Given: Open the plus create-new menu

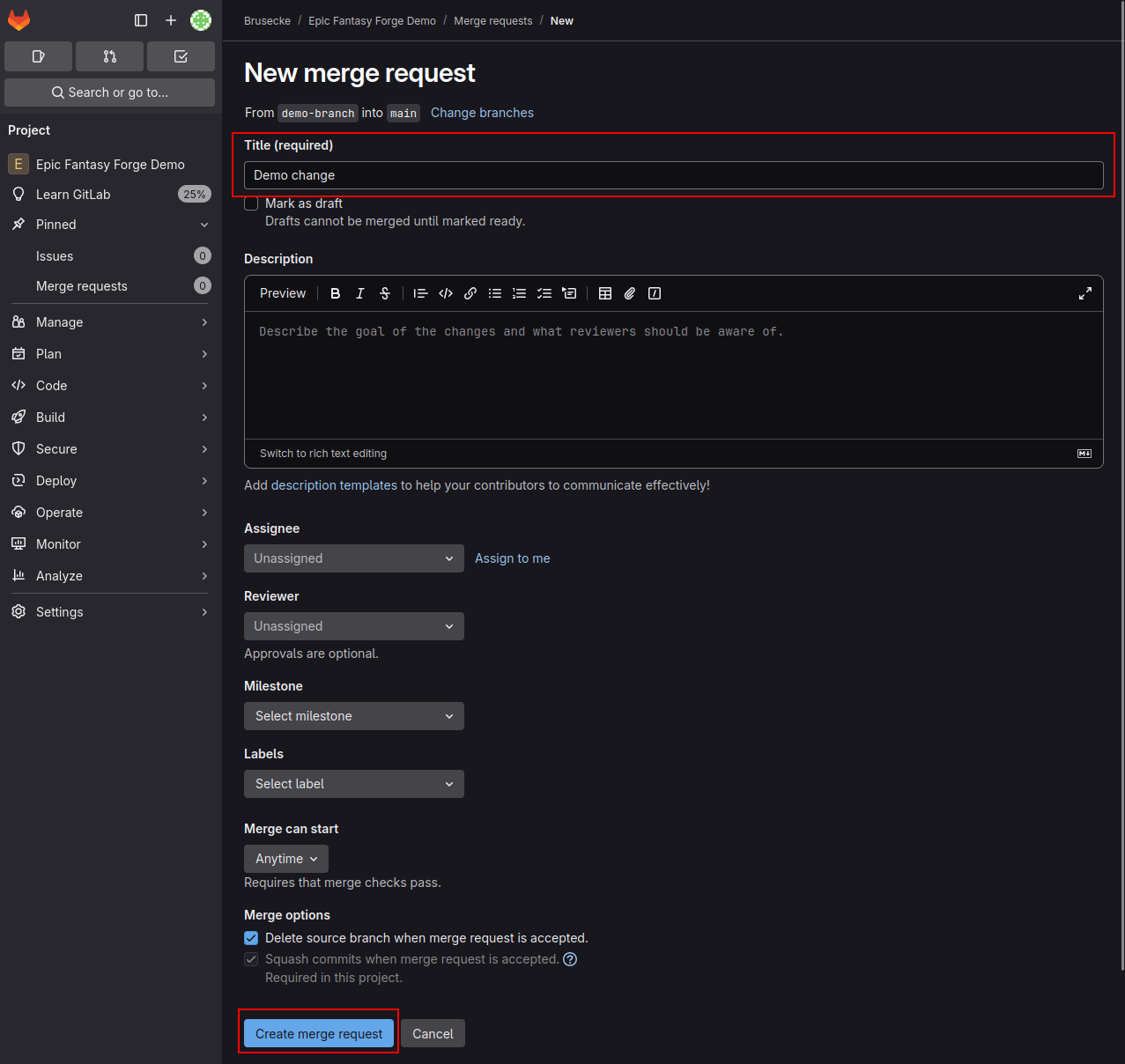Looking at the screenshot, I should pos(171,20).
